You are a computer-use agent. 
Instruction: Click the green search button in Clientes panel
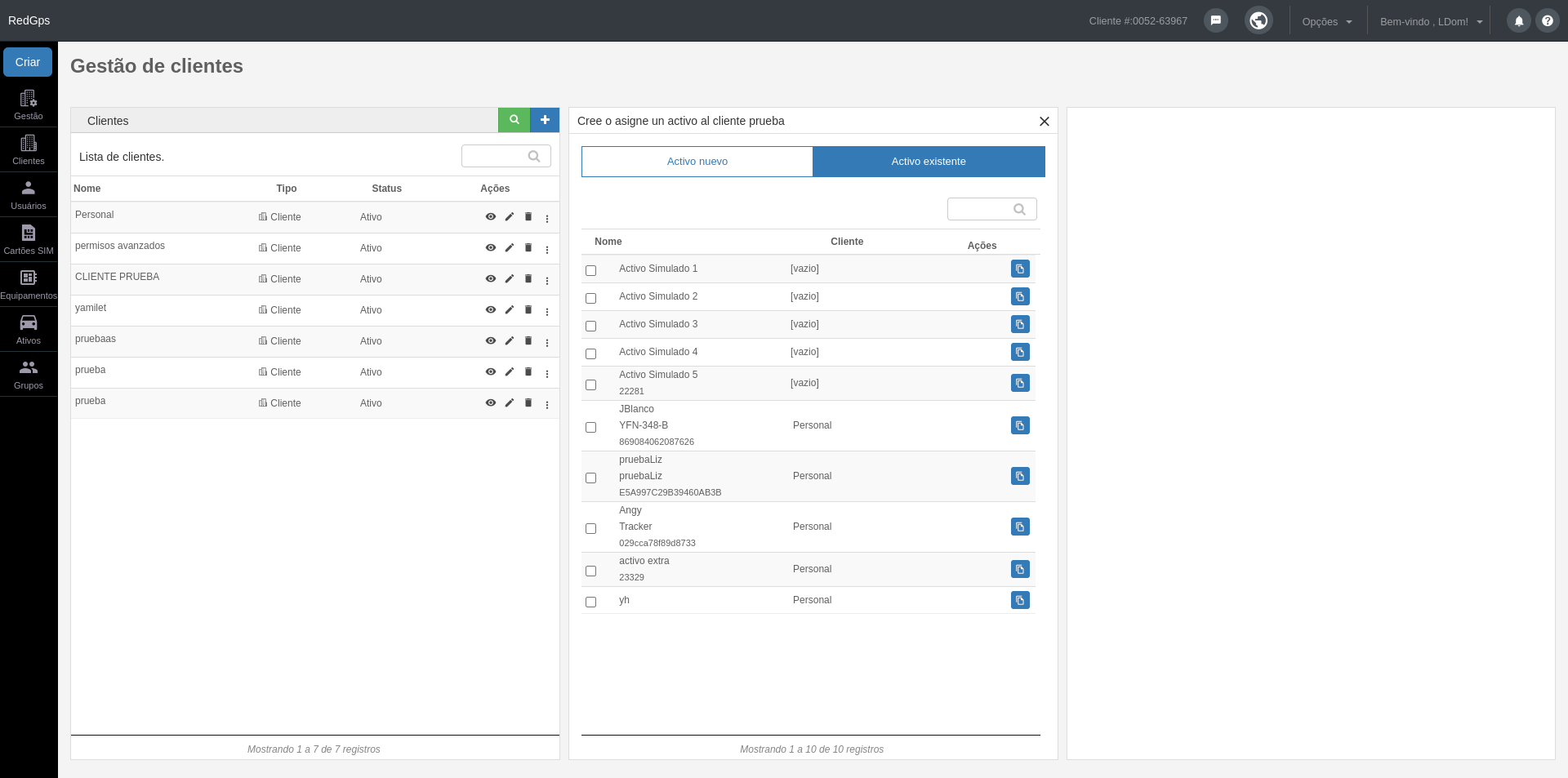pyautogui.click(x=514, y=120)
